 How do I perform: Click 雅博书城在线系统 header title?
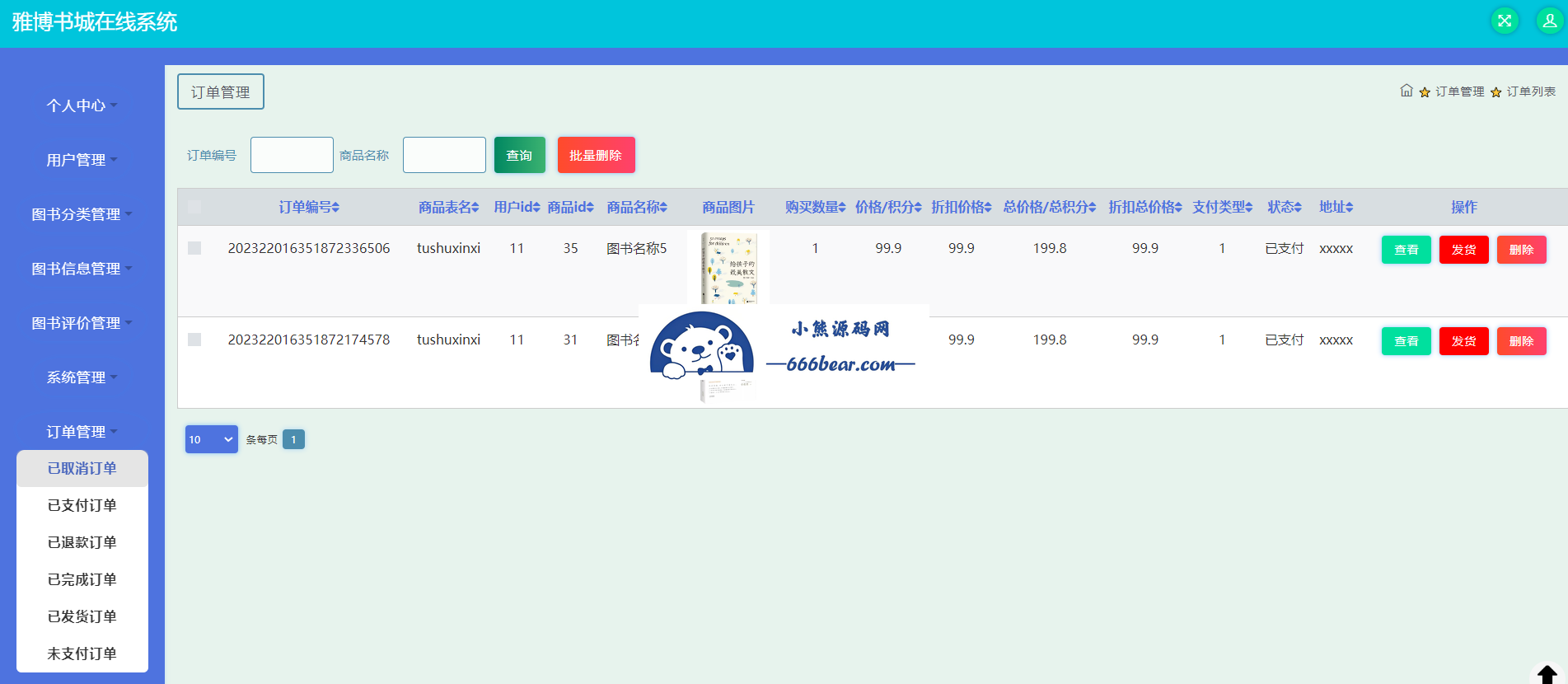coord(95,22)
